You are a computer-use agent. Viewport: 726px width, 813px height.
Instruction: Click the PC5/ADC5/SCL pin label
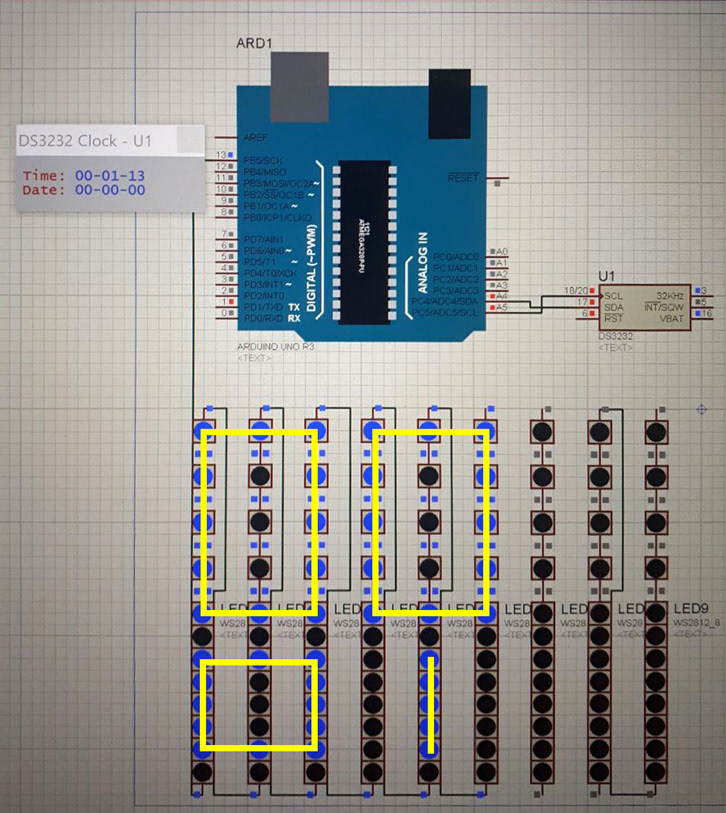tap(444, 313)
